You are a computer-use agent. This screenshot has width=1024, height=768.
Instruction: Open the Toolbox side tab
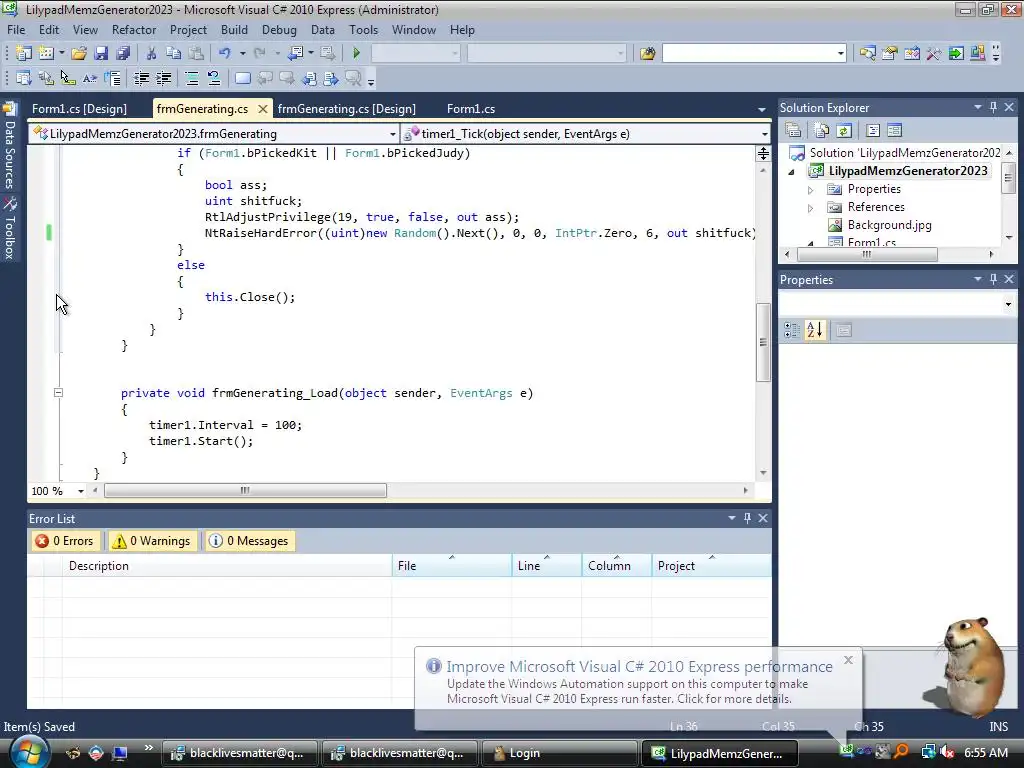click(10, 227)
